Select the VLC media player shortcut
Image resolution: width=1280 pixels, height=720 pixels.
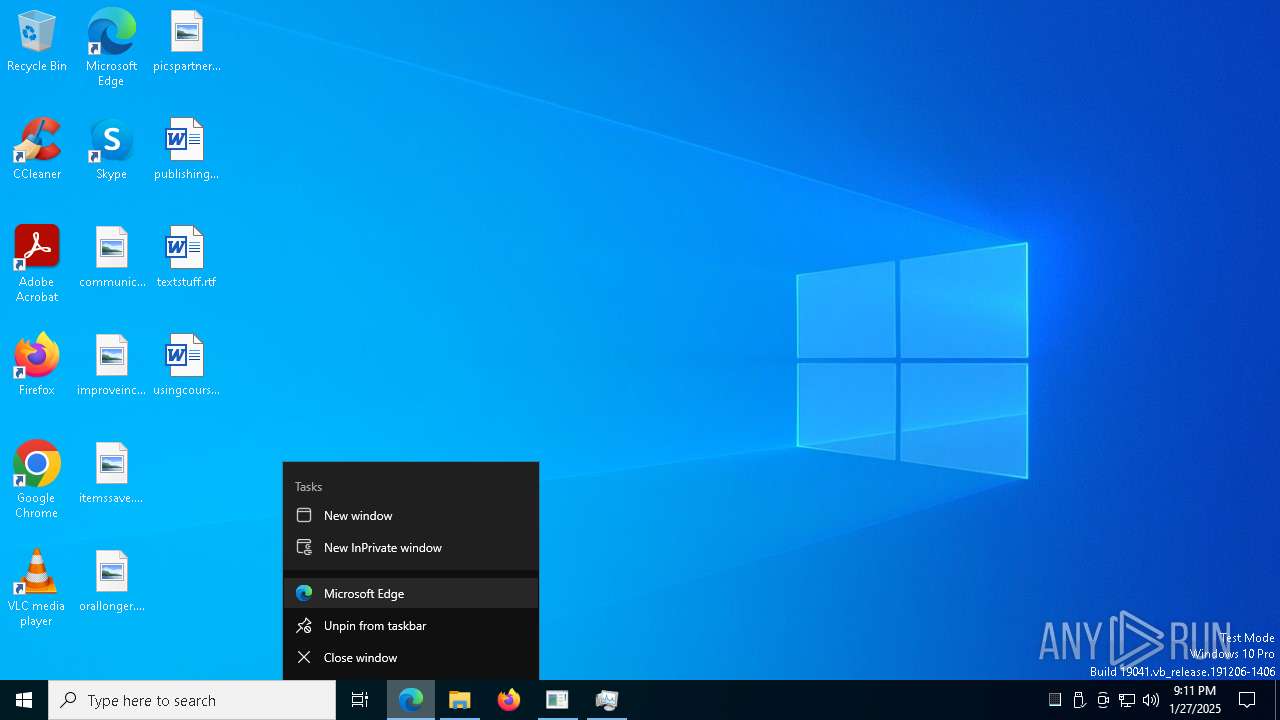tap(37, 588)
